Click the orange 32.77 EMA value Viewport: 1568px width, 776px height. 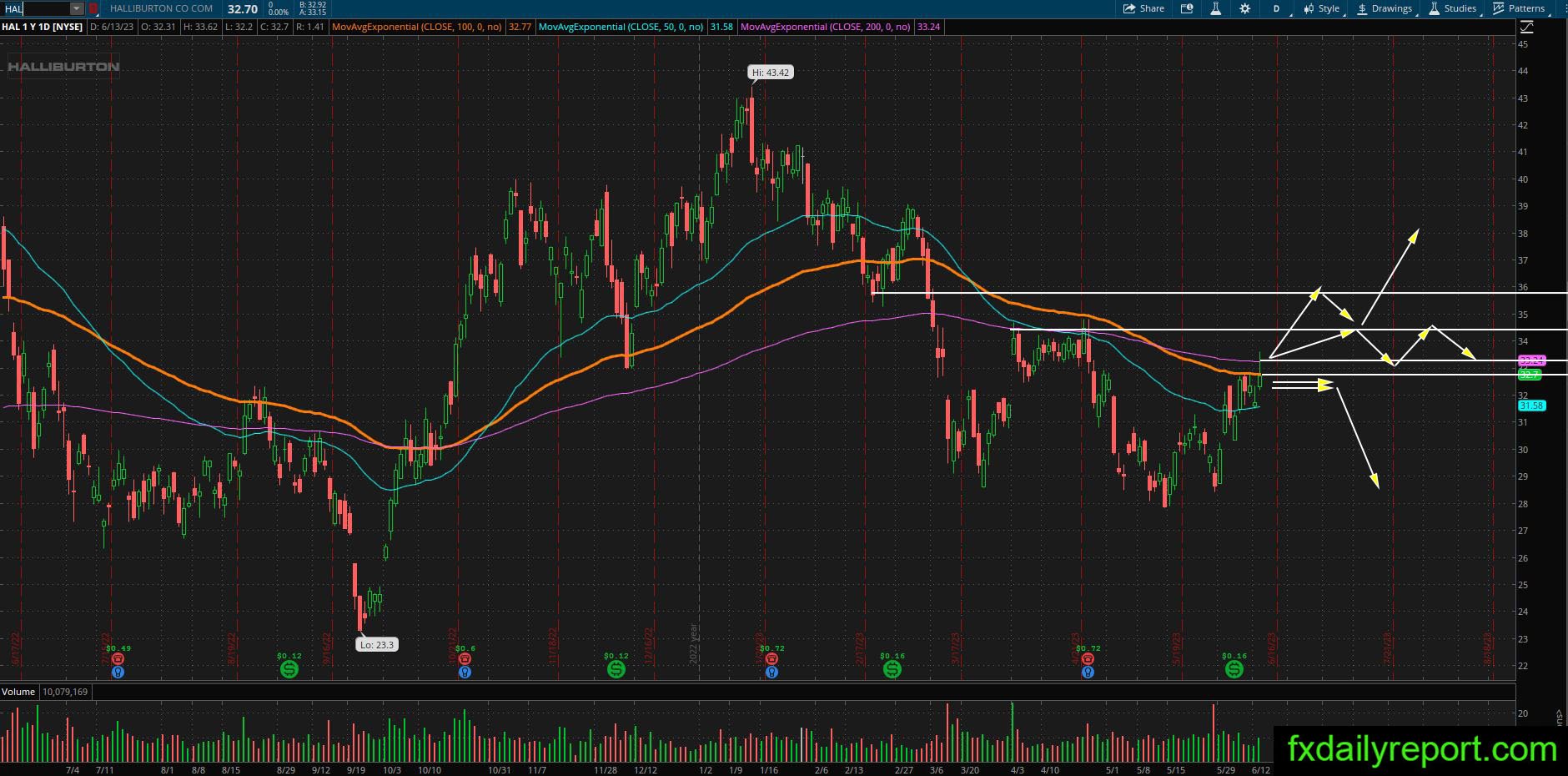pos(520,27)
